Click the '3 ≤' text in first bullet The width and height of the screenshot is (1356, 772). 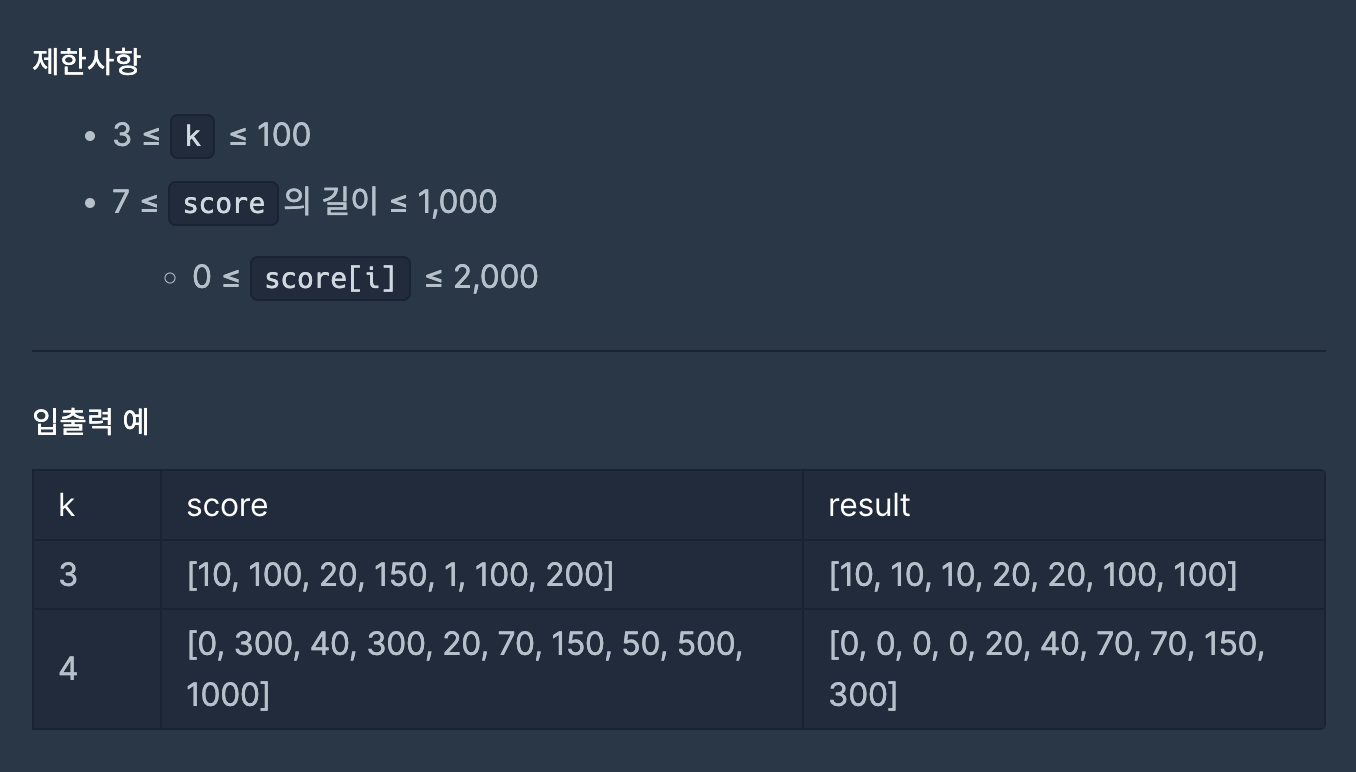[136, 135]
